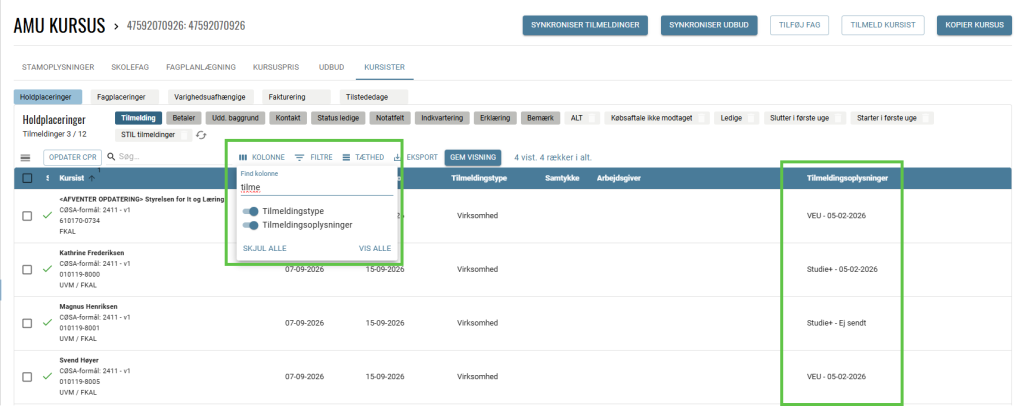1024x406 pixels.
Task: Toggle the Tilmeldingsoplysninger column switch
Action: point(251,225)
